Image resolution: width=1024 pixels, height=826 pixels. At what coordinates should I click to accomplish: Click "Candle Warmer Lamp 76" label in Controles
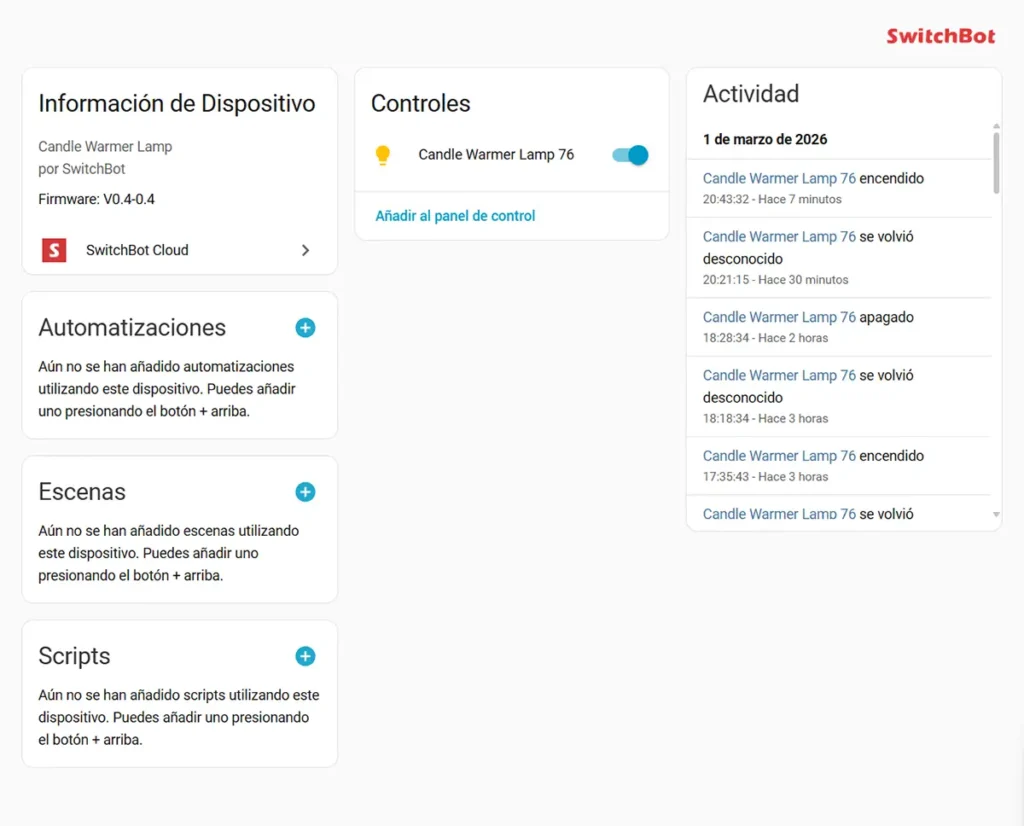(497, 155)
